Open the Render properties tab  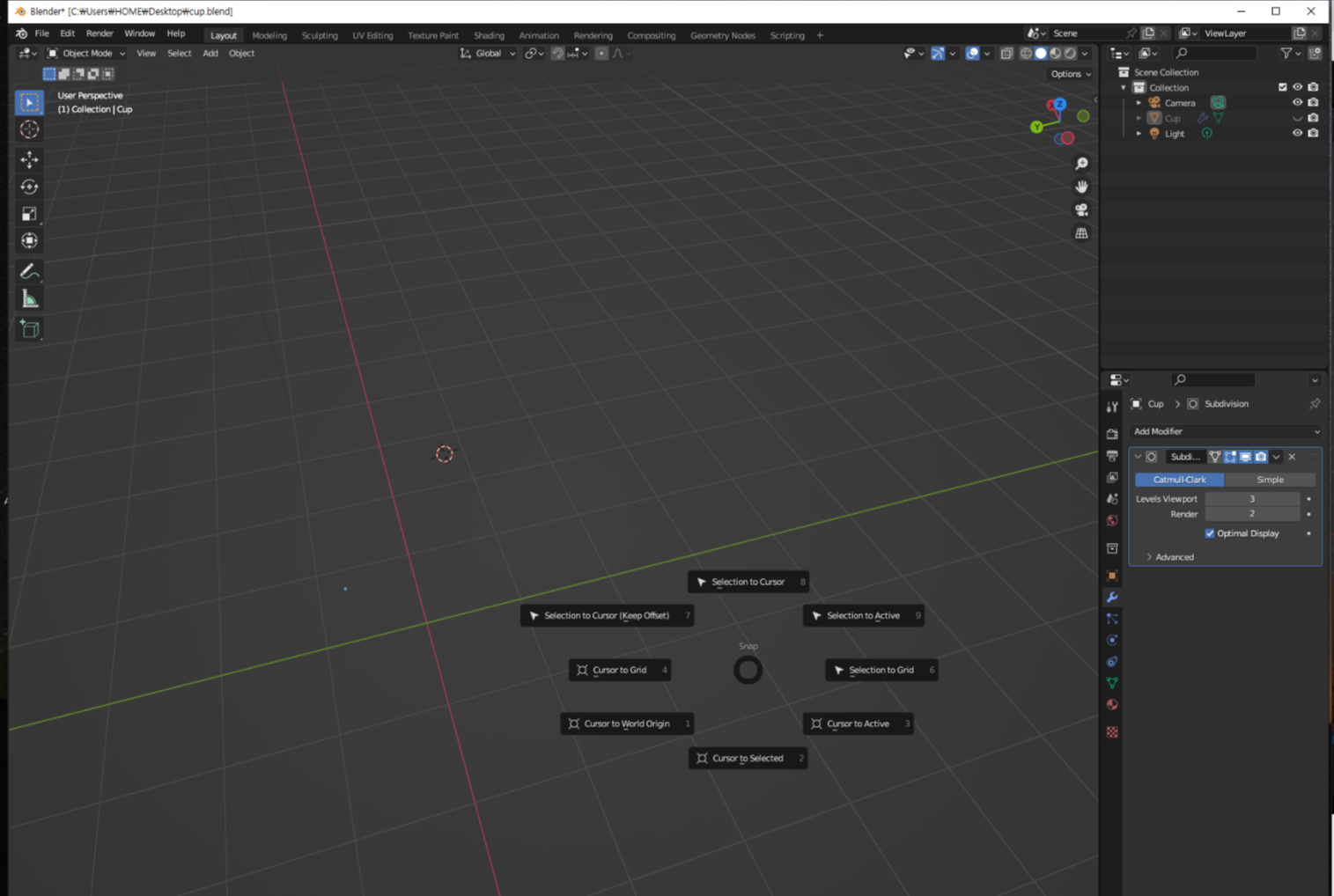point(1112,434)
